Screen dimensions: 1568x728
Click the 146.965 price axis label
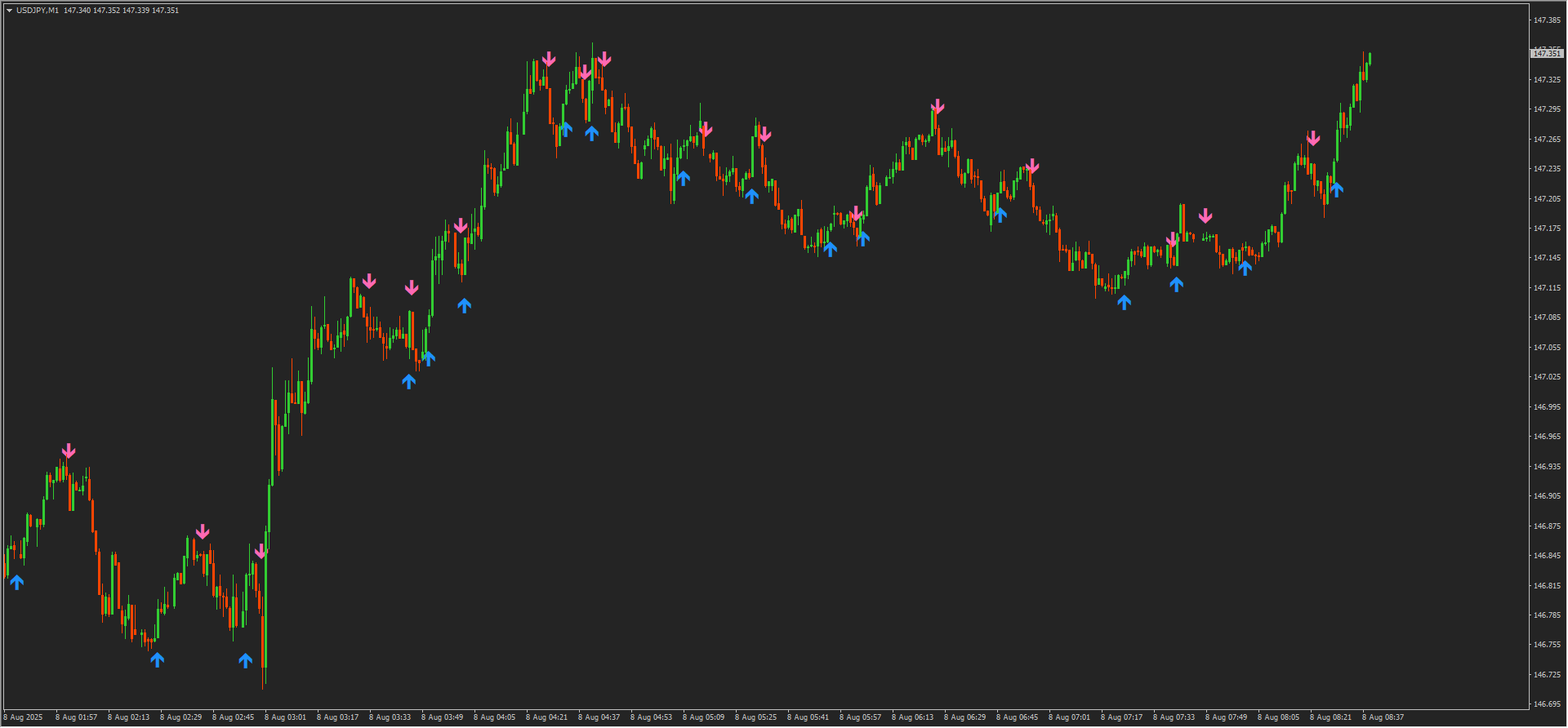tap(1547, 437)
